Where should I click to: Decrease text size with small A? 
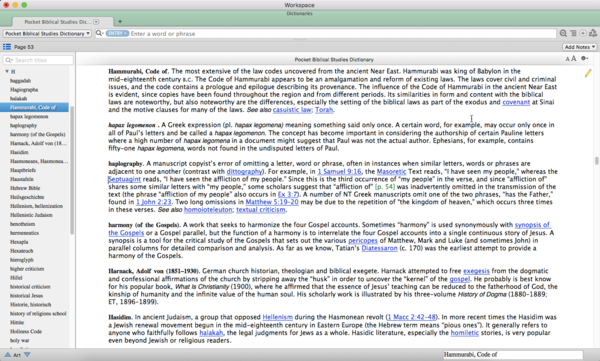click(567, 59)
